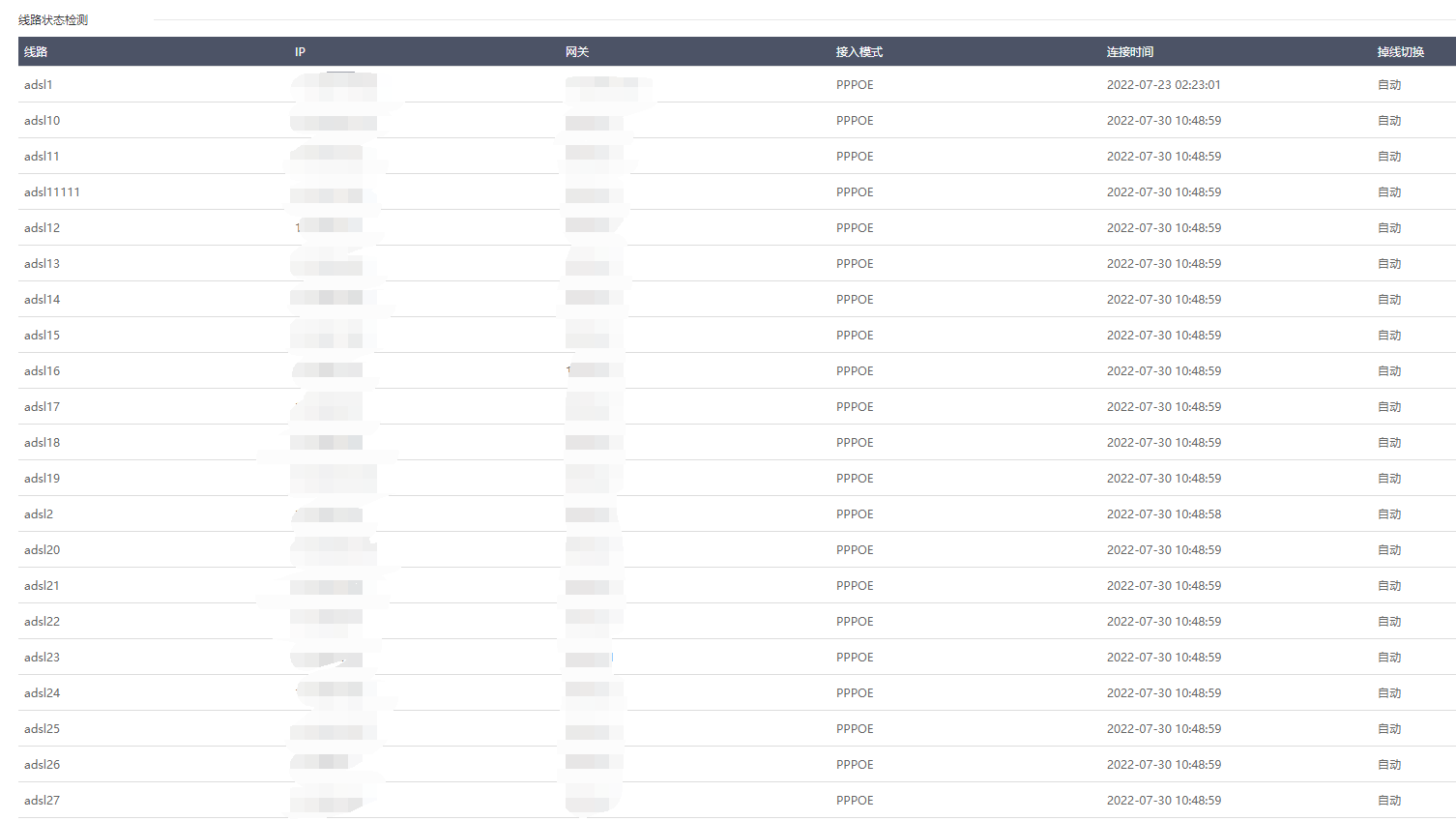Click PPPOE in the adsl25 row
The image size is (1456, 821).
(855, 729)
